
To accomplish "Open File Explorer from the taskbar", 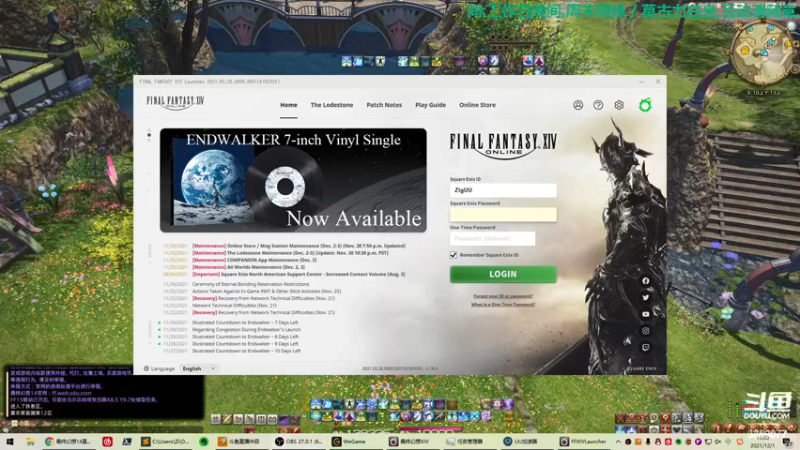I will [x=30, y=441].
